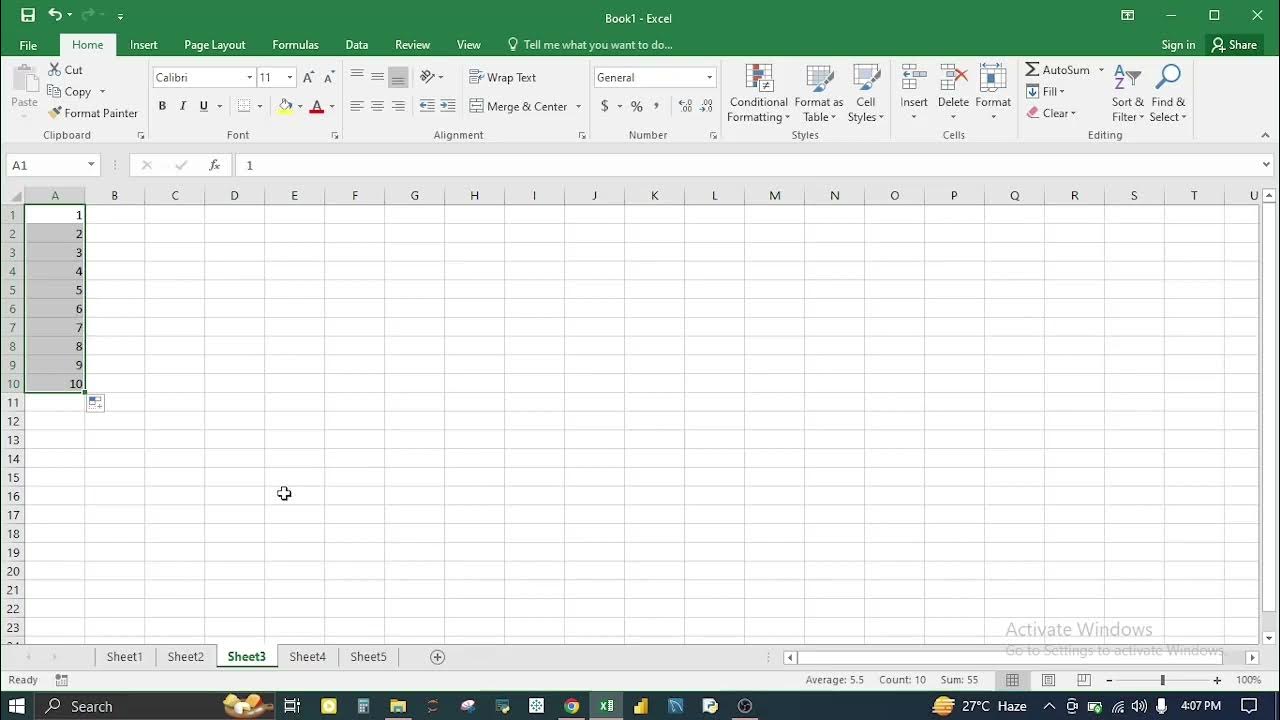The height and width of the screenshot is (720, 1280).
Task: Switch to Page Layout view in the status bar
Action: pos(1048,680)
